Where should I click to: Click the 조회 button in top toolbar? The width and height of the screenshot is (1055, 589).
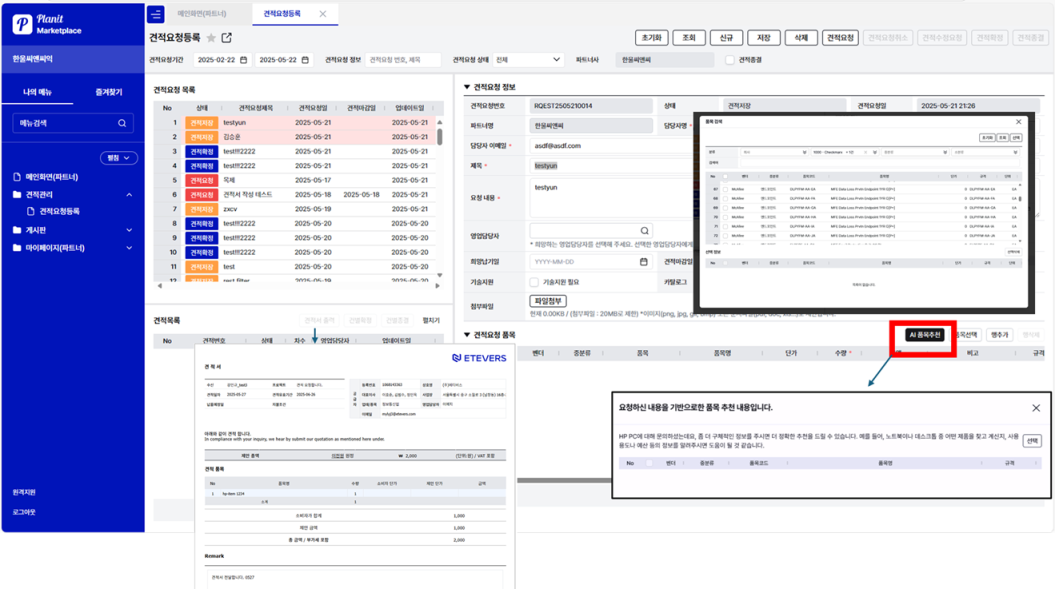[x=689, y=38]
